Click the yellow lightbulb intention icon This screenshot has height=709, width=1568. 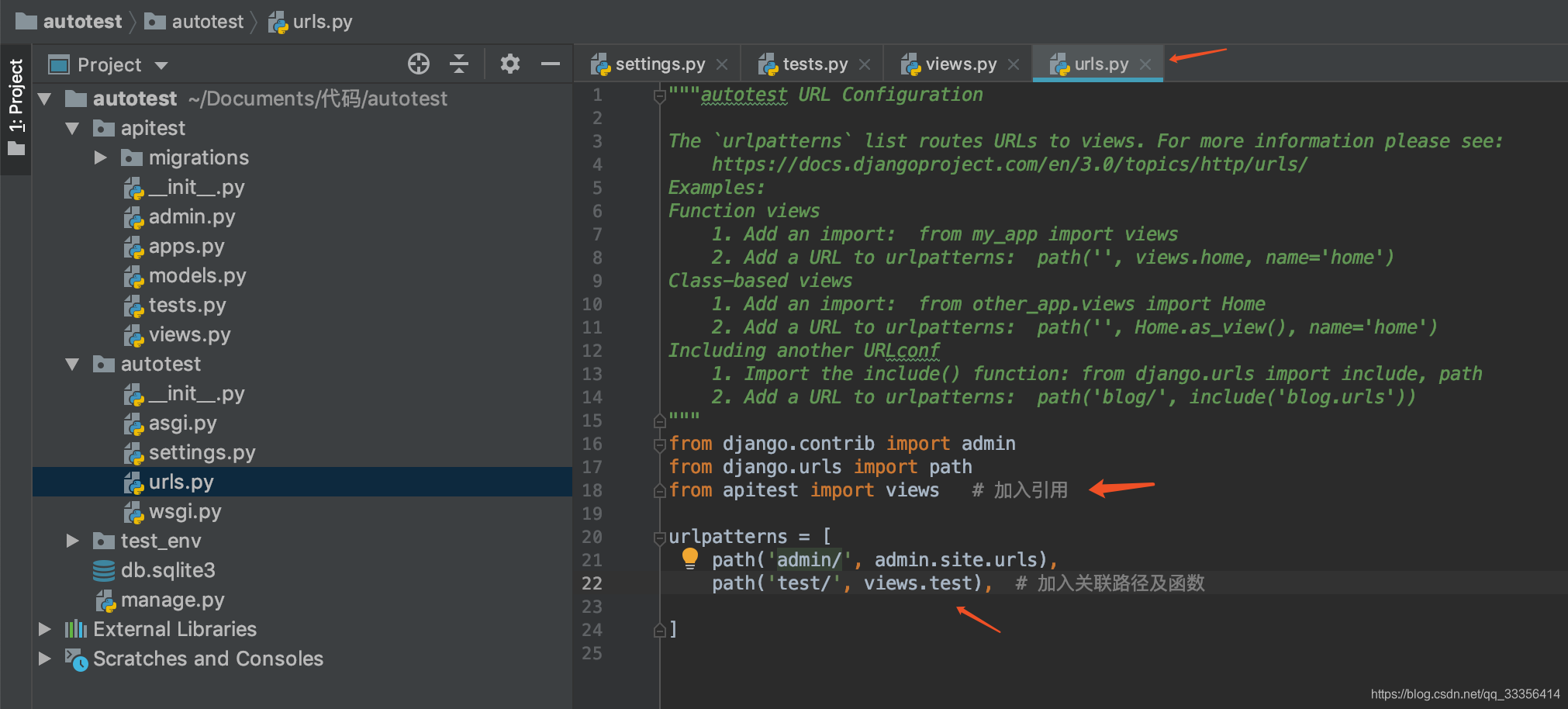click(690, 559)
